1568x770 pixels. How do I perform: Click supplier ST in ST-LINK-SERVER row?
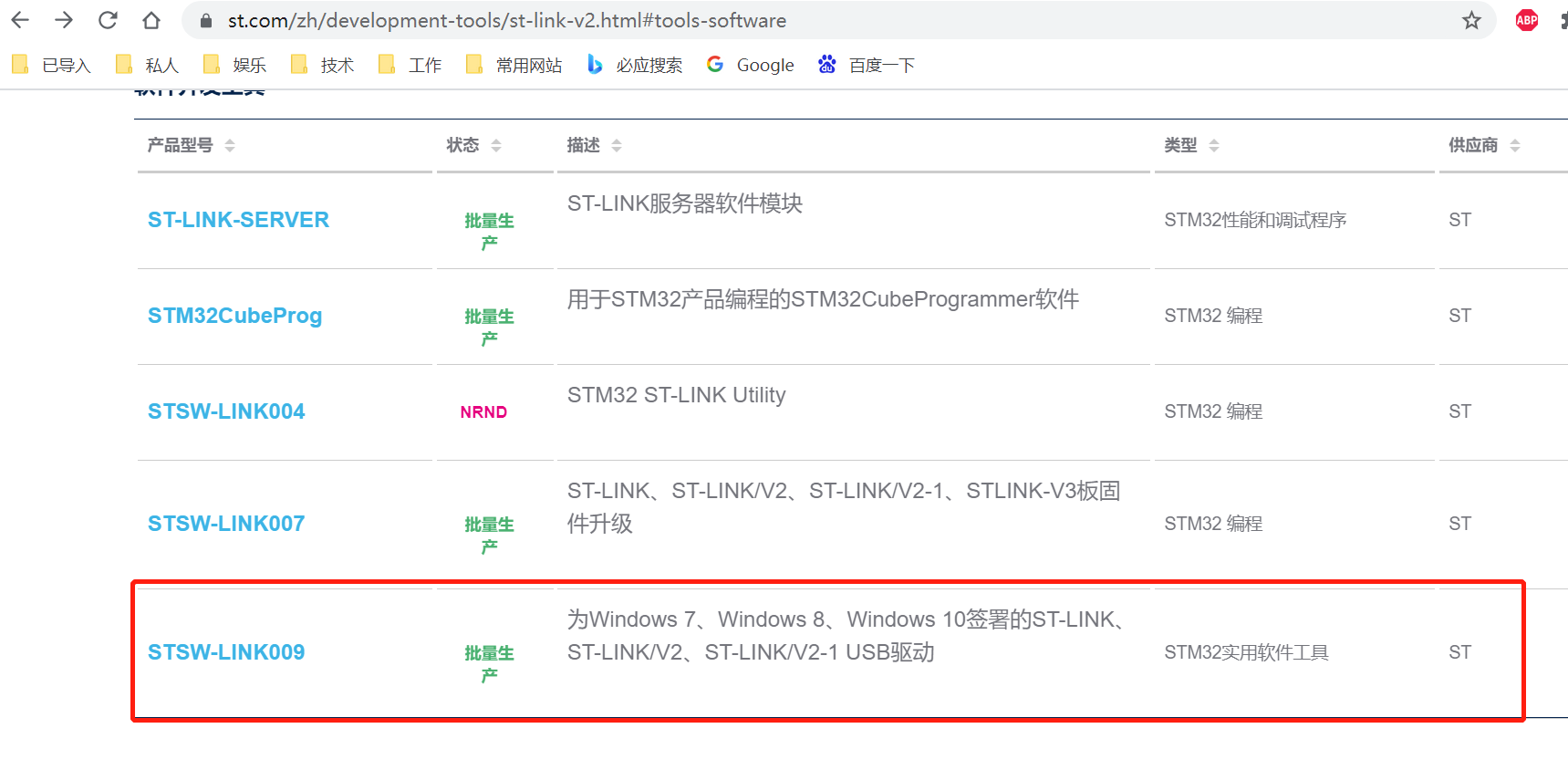coord(1459,220)
